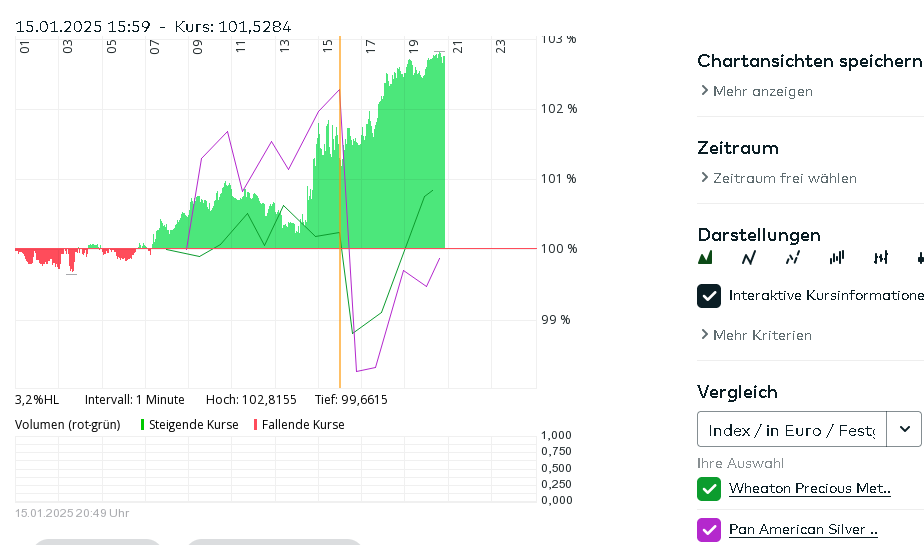Expand Zeitraum frei wählen option
924x545 pixels.
[779, 178]
